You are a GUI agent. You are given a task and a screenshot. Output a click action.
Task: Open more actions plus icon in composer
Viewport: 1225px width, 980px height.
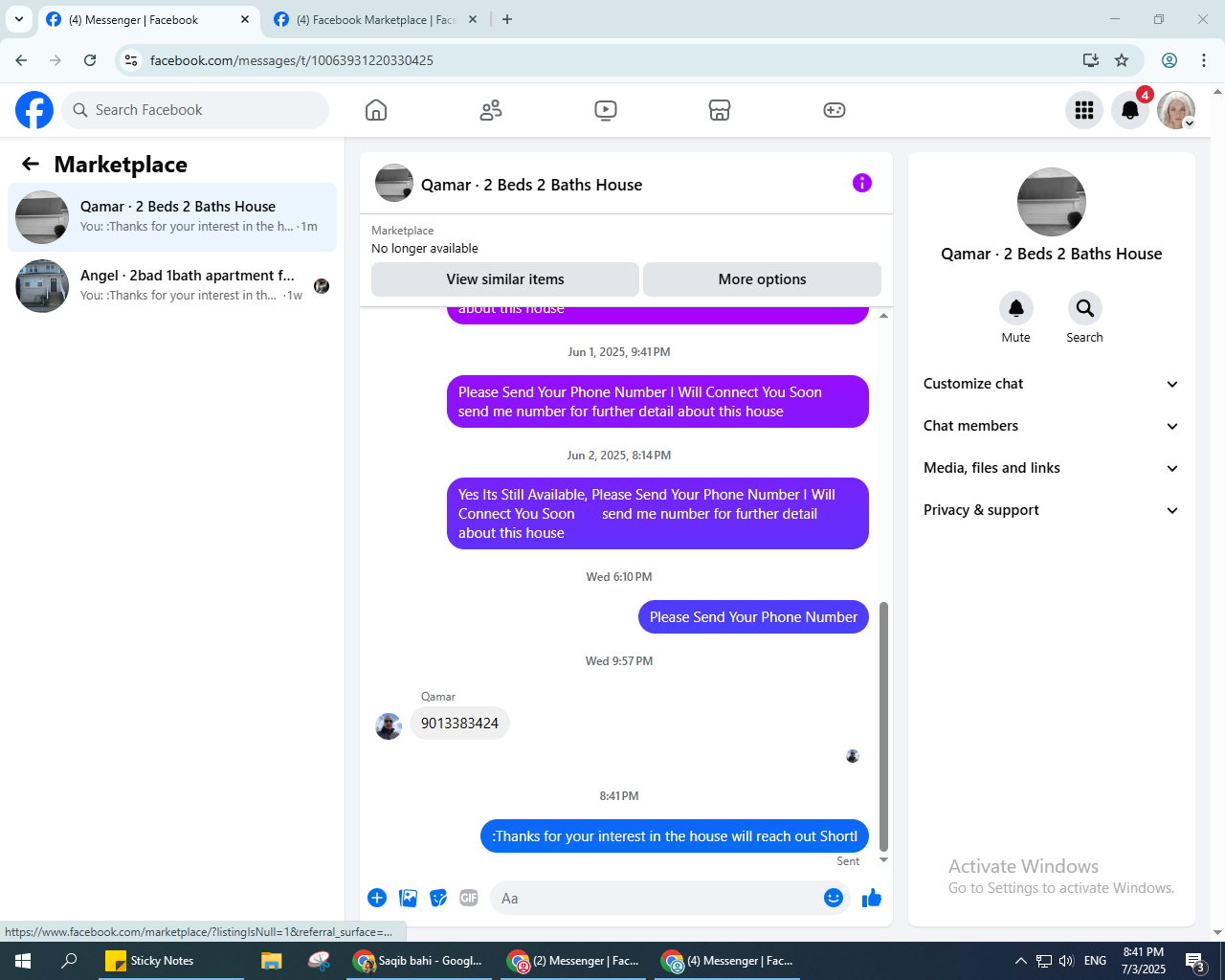pos(377,898)
